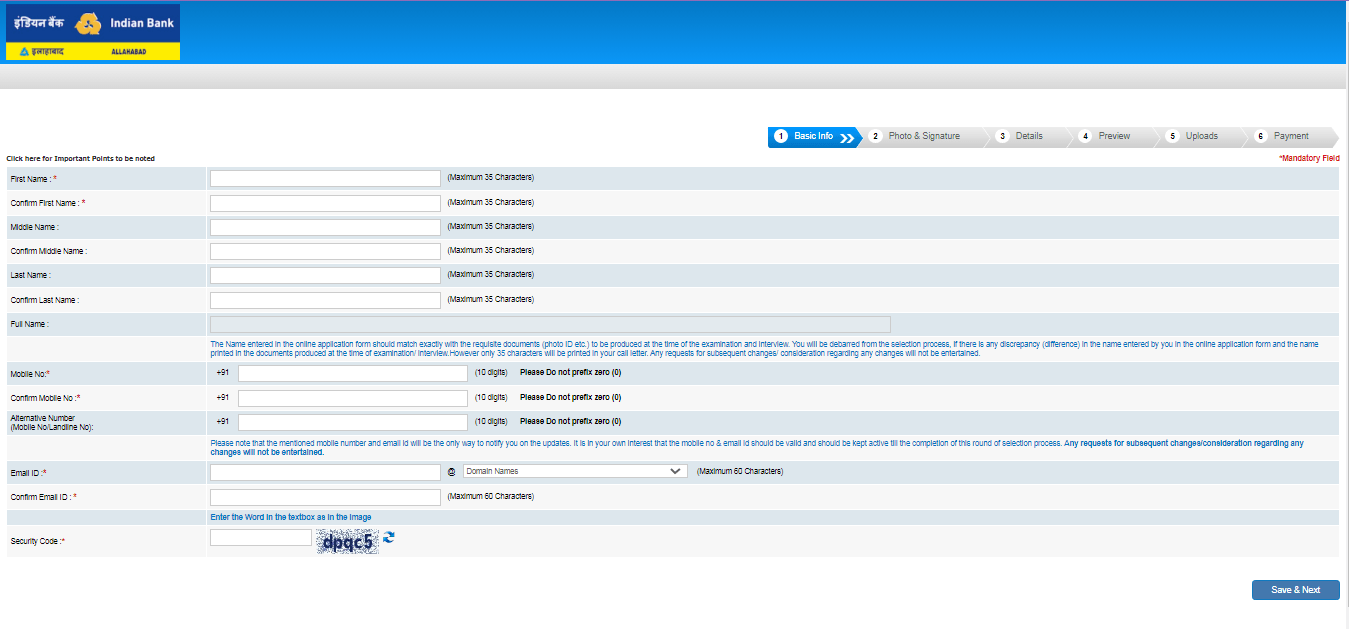1349x629 pixels.
Task: Click the Indian Bank logo
Action: 93,32
